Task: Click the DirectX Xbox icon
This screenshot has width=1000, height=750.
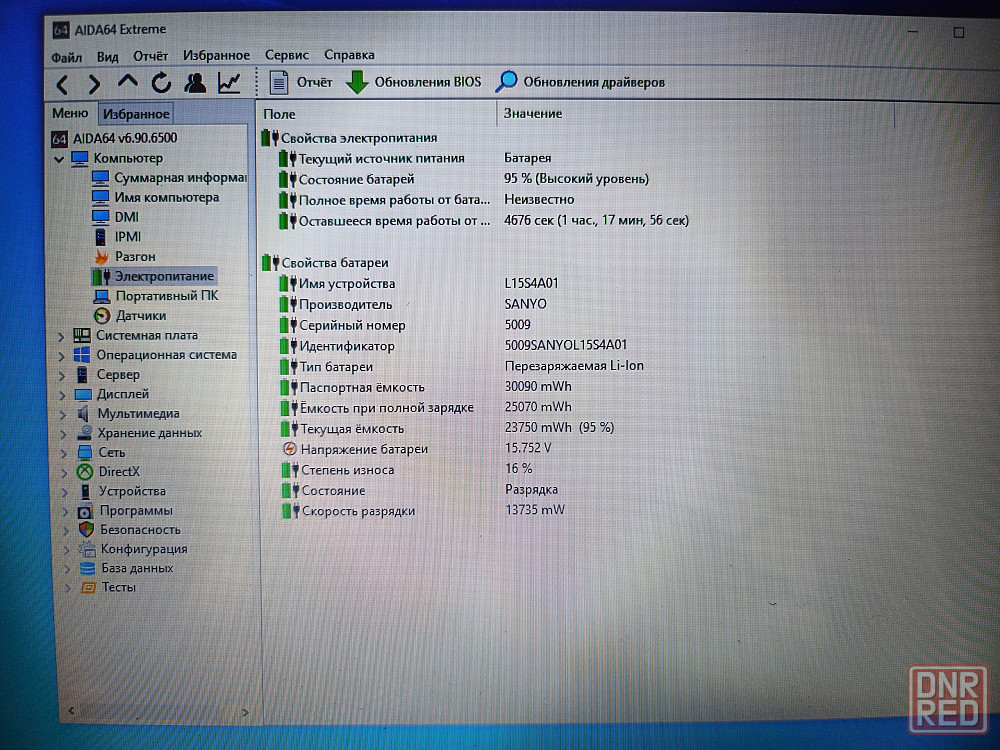Action: click(84, 472)
